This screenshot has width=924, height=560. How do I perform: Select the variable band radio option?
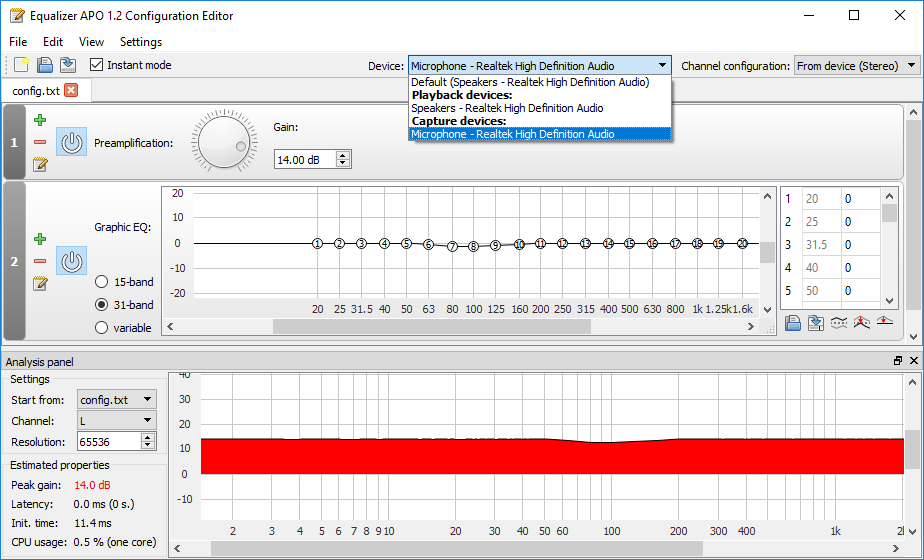click(101, 328)
